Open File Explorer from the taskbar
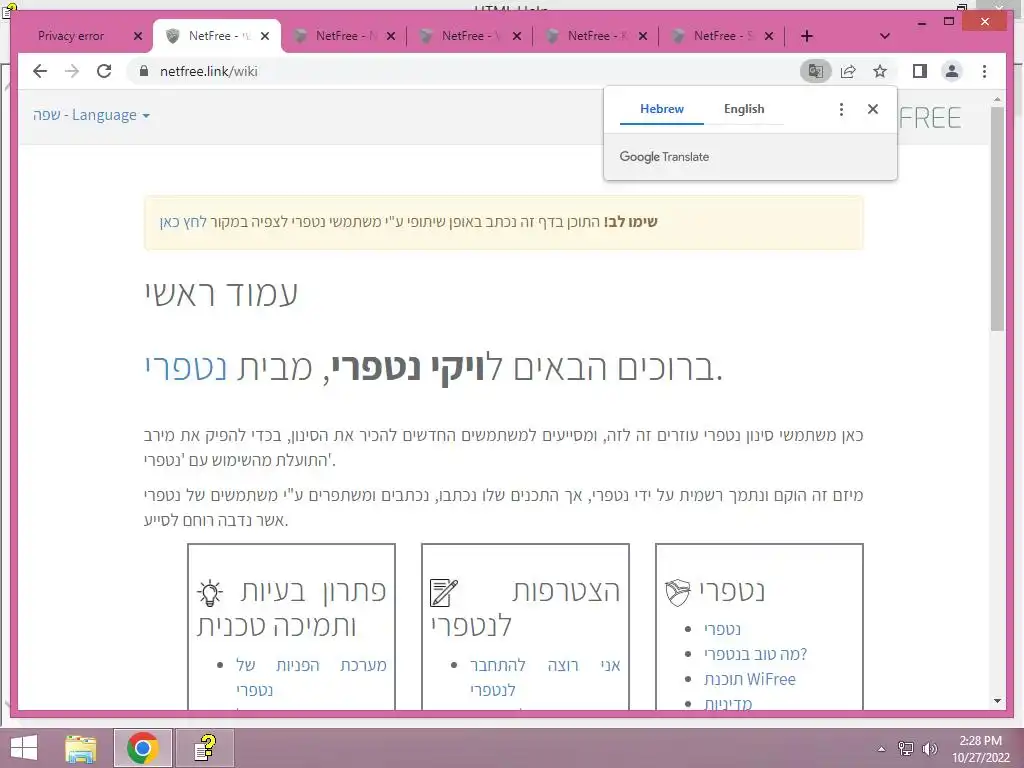Screen dimensions: 1024x768 [81, 748]
